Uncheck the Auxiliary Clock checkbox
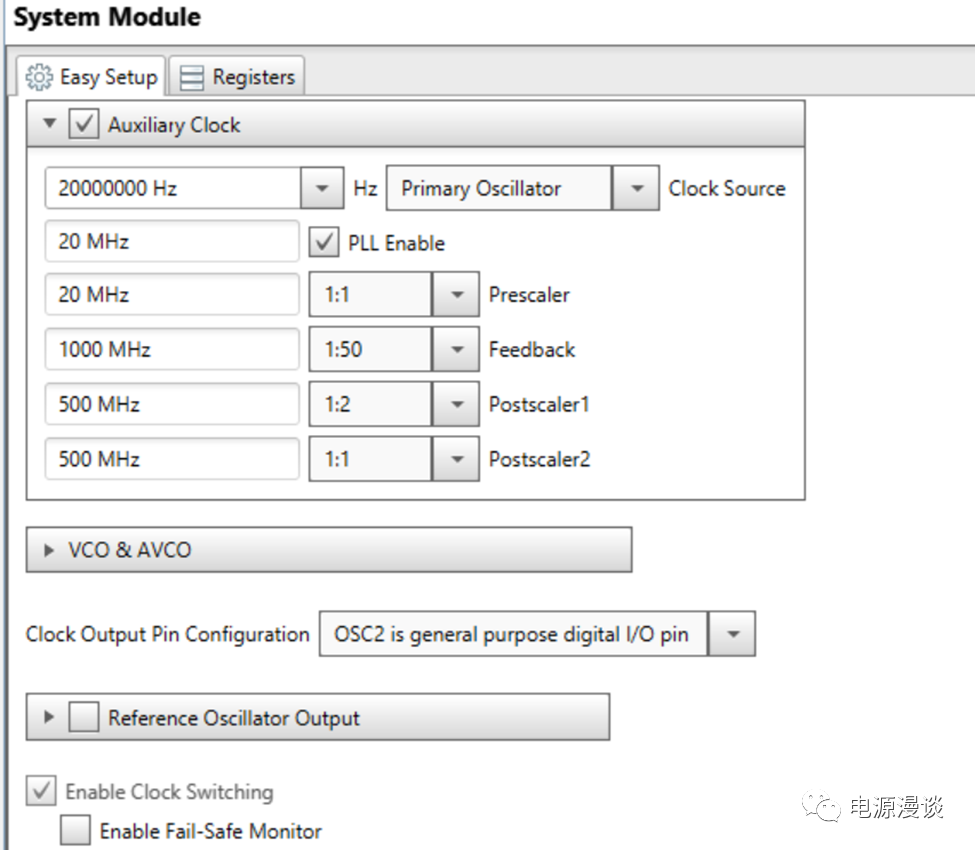975x850 pixels. pos(83,125)
